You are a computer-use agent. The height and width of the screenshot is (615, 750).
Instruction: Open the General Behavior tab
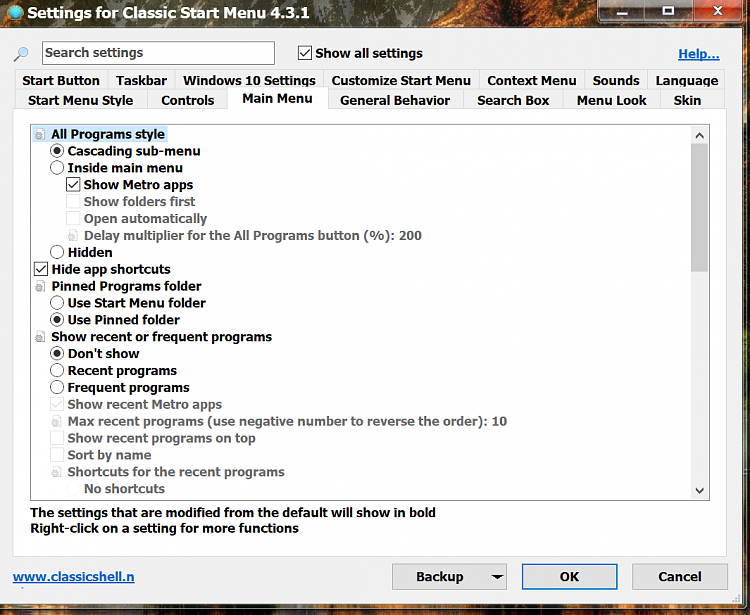[395, 100]
